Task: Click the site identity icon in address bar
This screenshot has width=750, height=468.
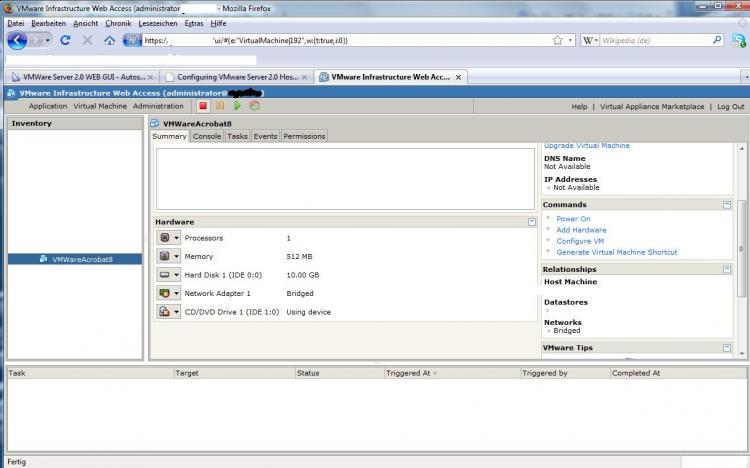Action: pos(132,40)
